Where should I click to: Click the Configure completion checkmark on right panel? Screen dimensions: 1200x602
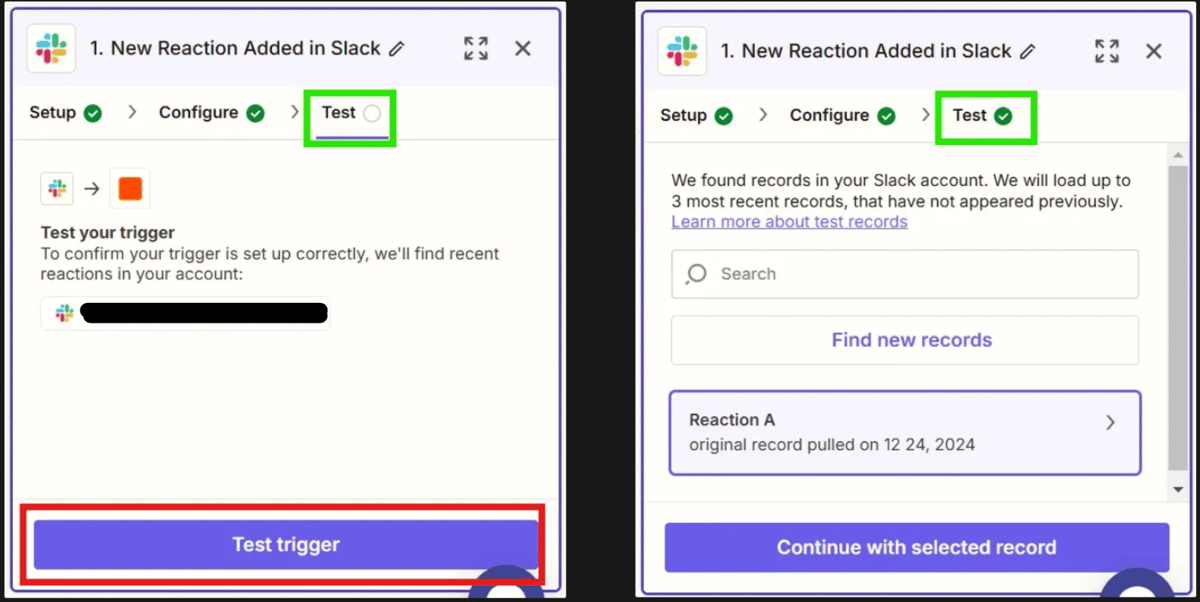(886, 115)
